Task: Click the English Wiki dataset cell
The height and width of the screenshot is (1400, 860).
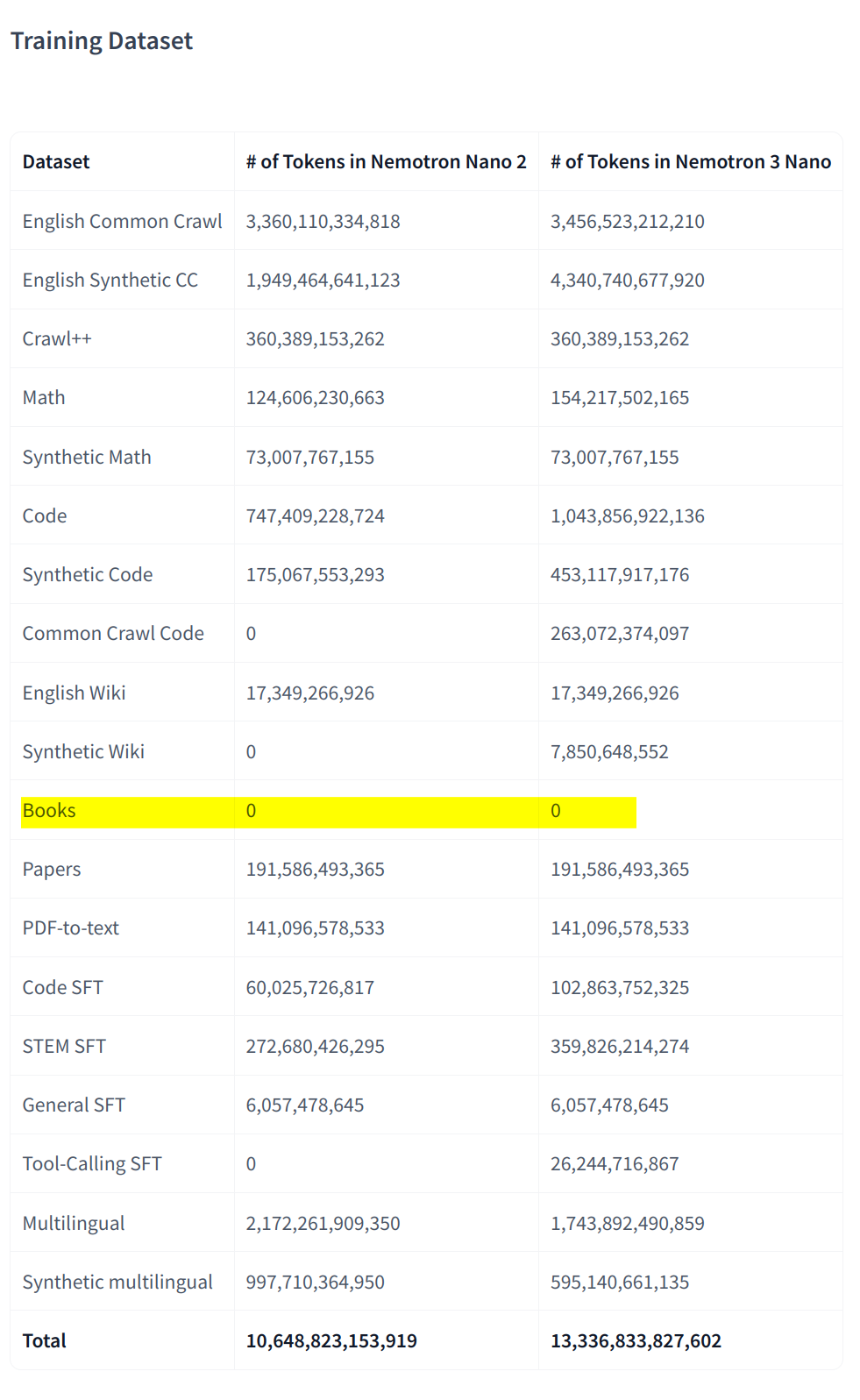Action: point(74,693)
